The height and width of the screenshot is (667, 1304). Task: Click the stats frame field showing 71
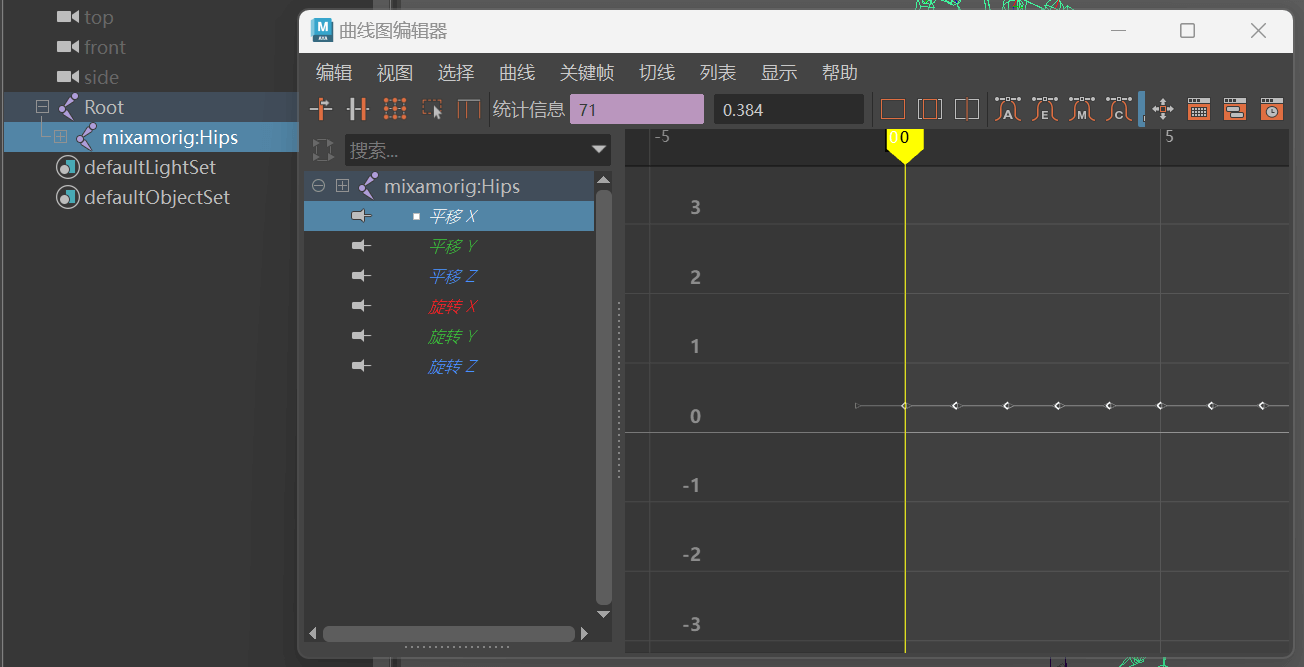tap(637, 109)
